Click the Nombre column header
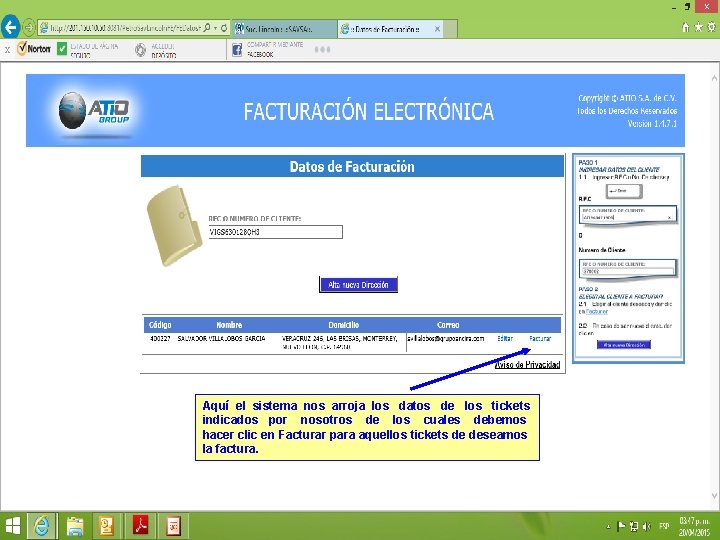The width and height of the screenshot is (720, 540). tap(229, 325)
